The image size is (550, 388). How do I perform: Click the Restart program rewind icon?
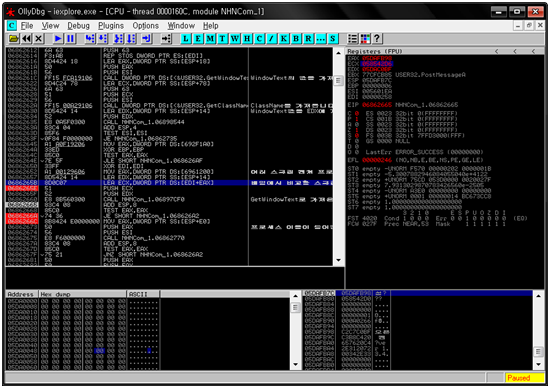tap(26, 39)
